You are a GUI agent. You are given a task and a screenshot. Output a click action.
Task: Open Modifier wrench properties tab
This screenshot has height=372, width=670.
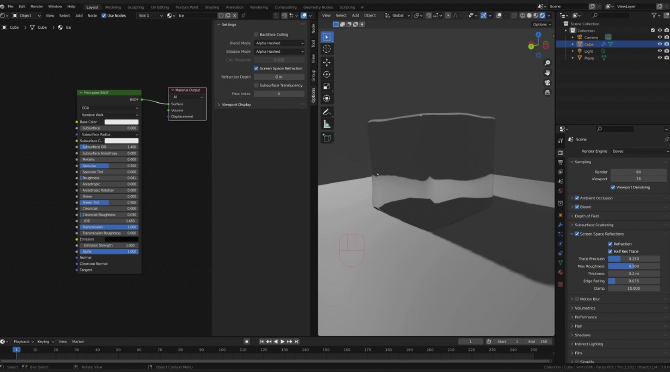tap(561, 225)
